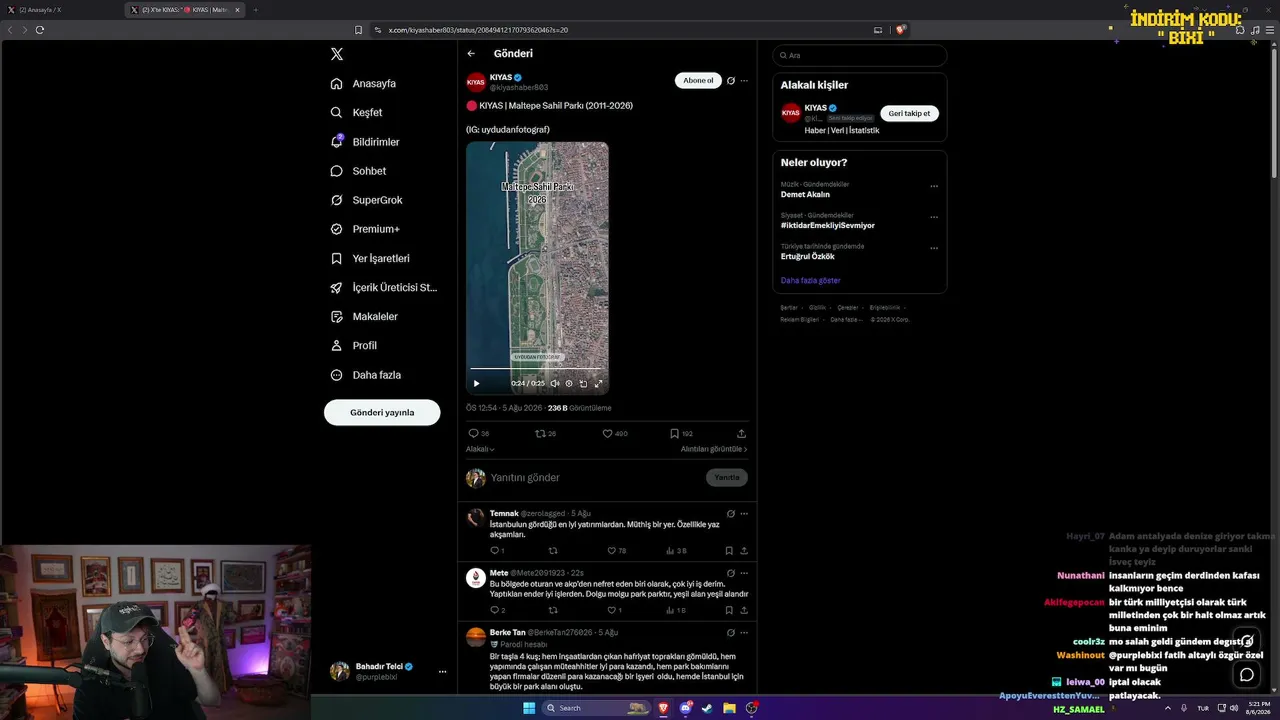Go to X home via the X logo
This screenshot has height=720, width=1280.
click(x=337, y=54)
